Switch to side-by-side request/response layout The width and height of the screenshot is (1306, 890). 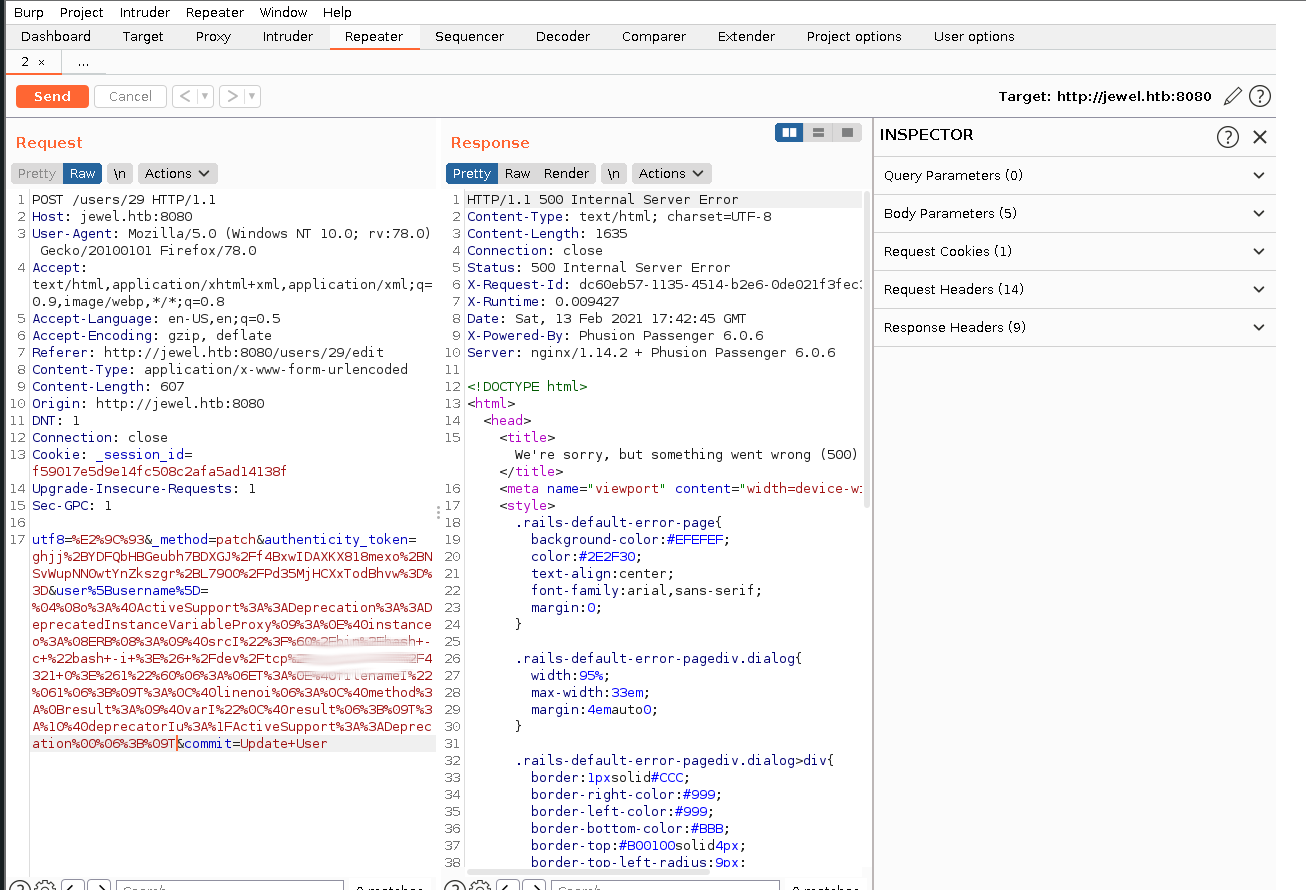pos(789,132)
